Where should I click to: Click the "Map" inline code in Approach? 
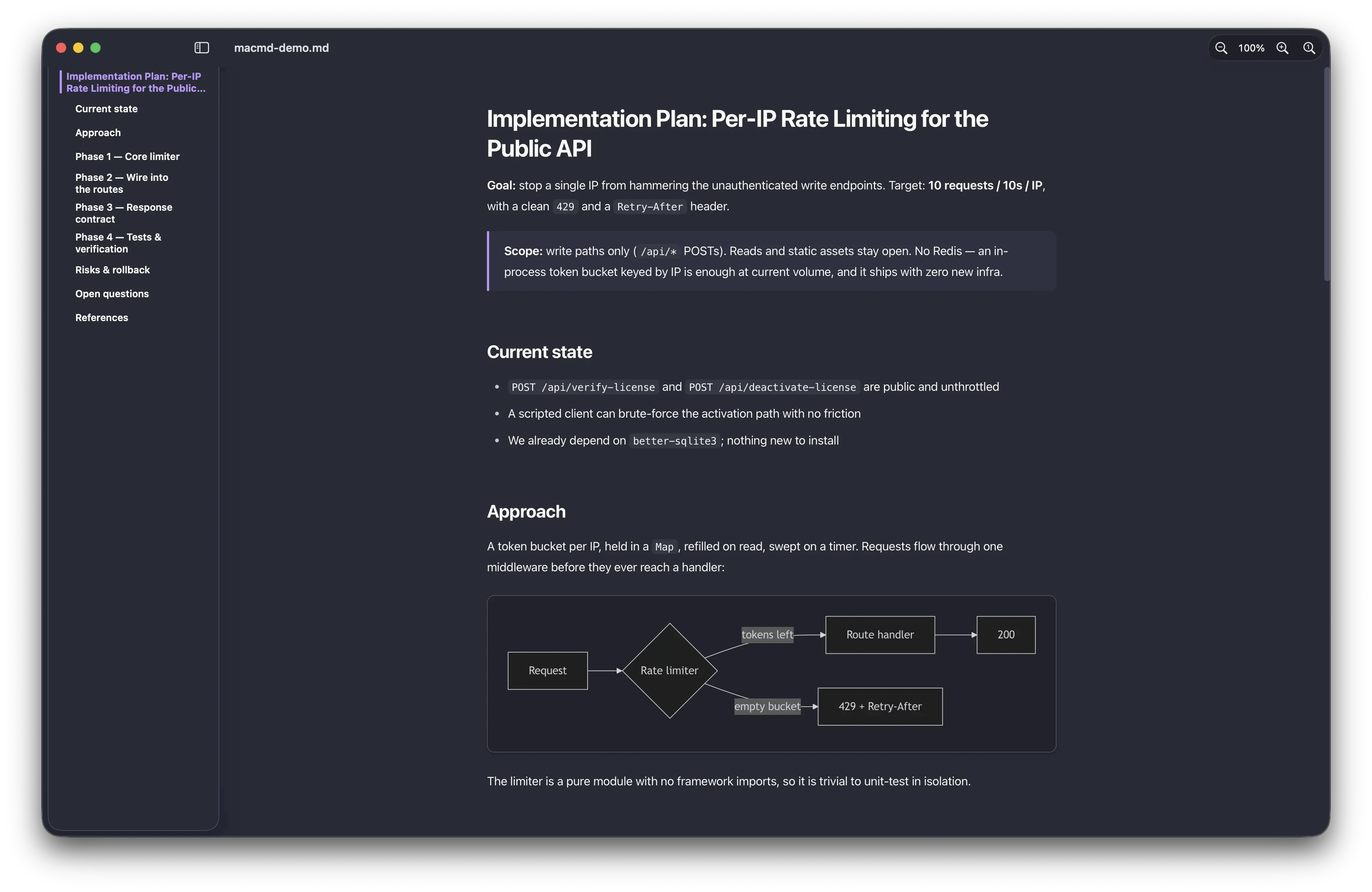[664, 547]
